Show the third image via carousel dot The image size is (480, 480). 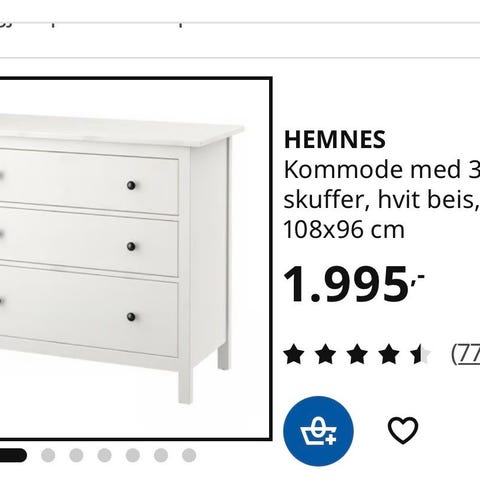[x=76, y=455]
